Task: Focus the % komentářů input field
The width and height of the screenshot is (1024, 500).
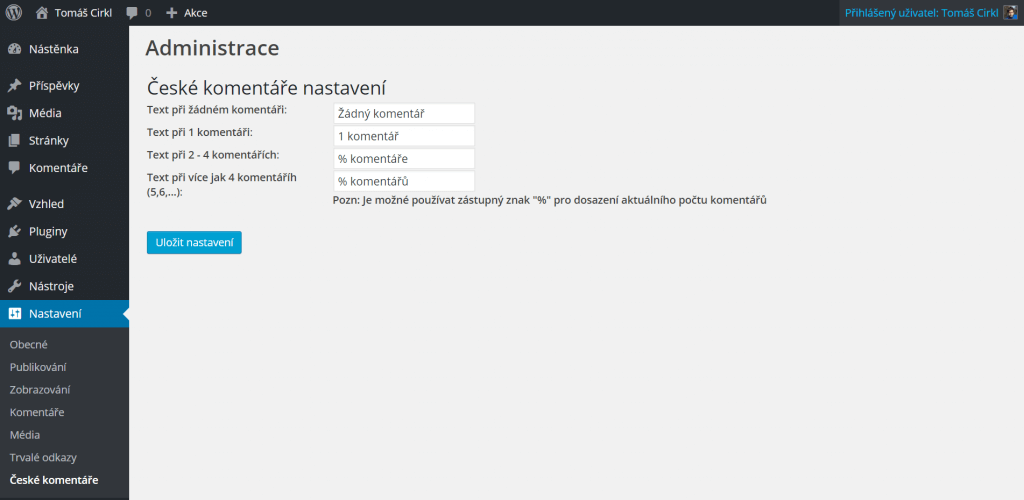Action: click(x=404, y=181)
